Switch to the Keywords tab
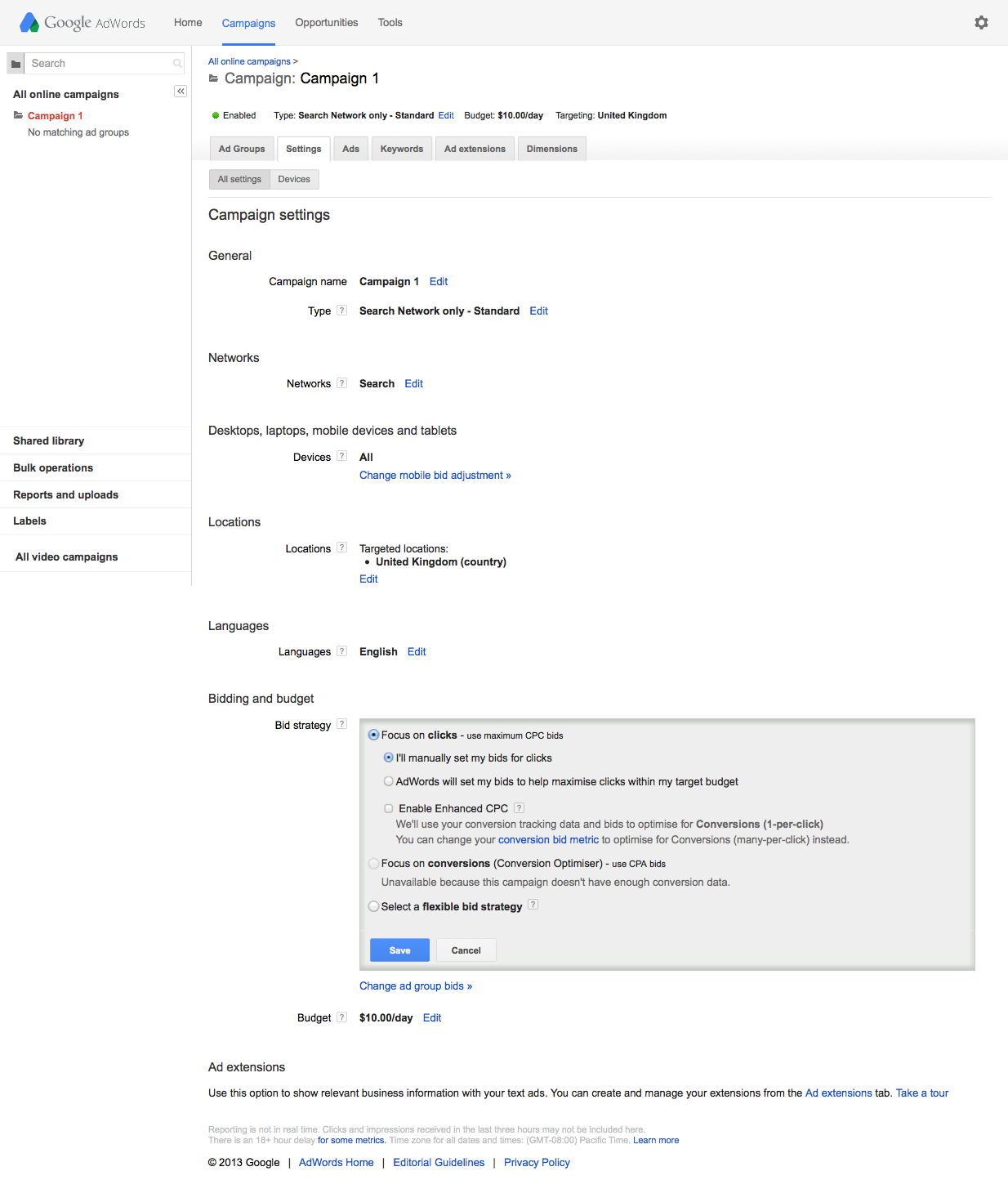1008x1198 pixels. [402, 149]
